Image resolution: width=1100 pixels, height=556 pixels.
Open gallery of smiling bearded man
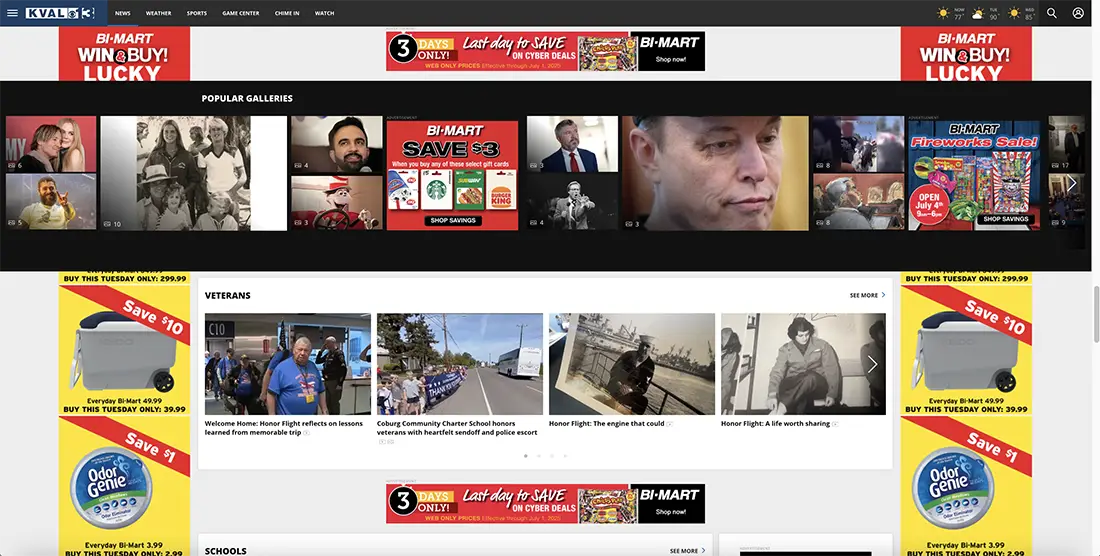pos(337,144)
